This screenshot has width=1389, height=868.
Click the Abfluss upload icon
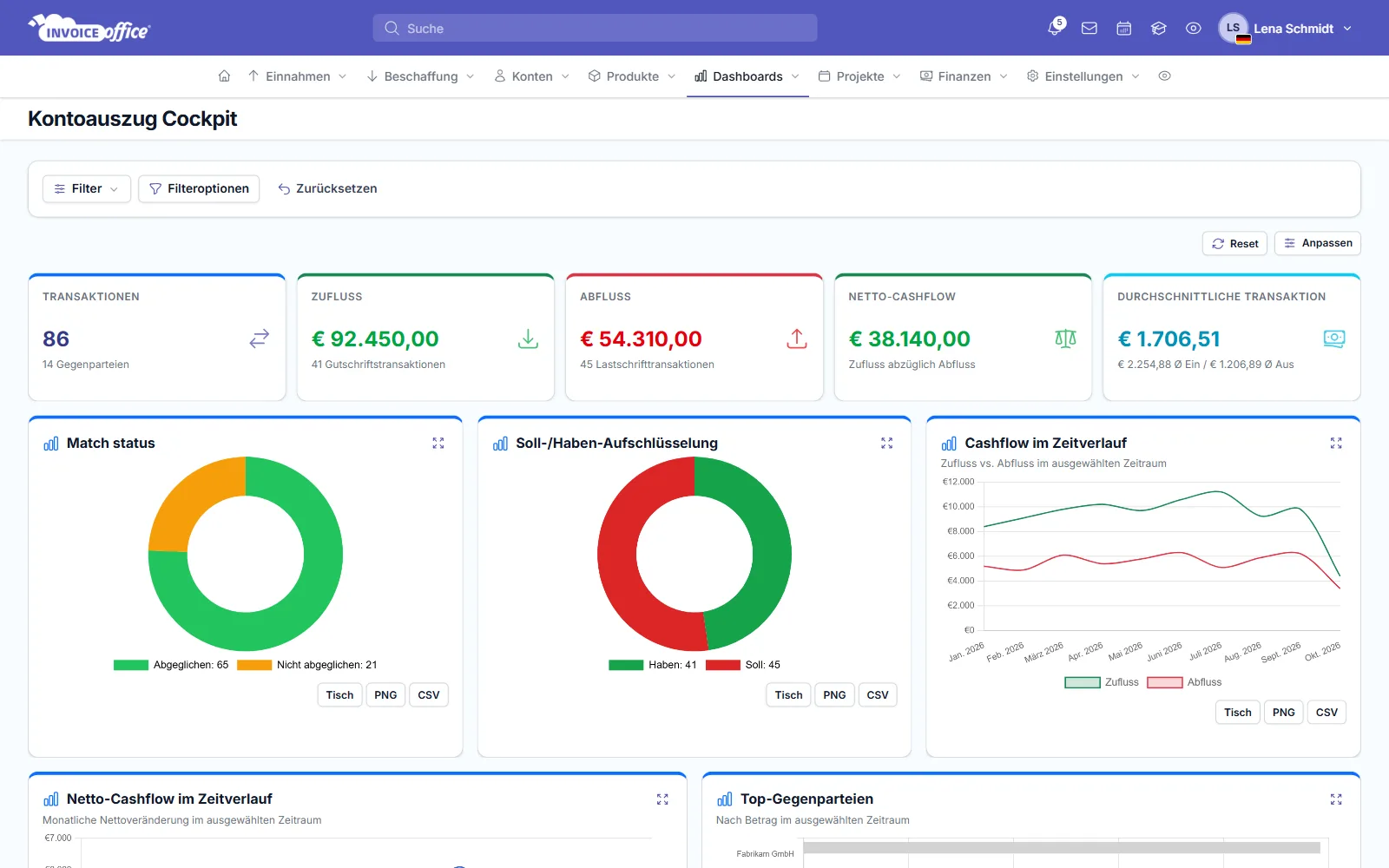tap(797, 339)
